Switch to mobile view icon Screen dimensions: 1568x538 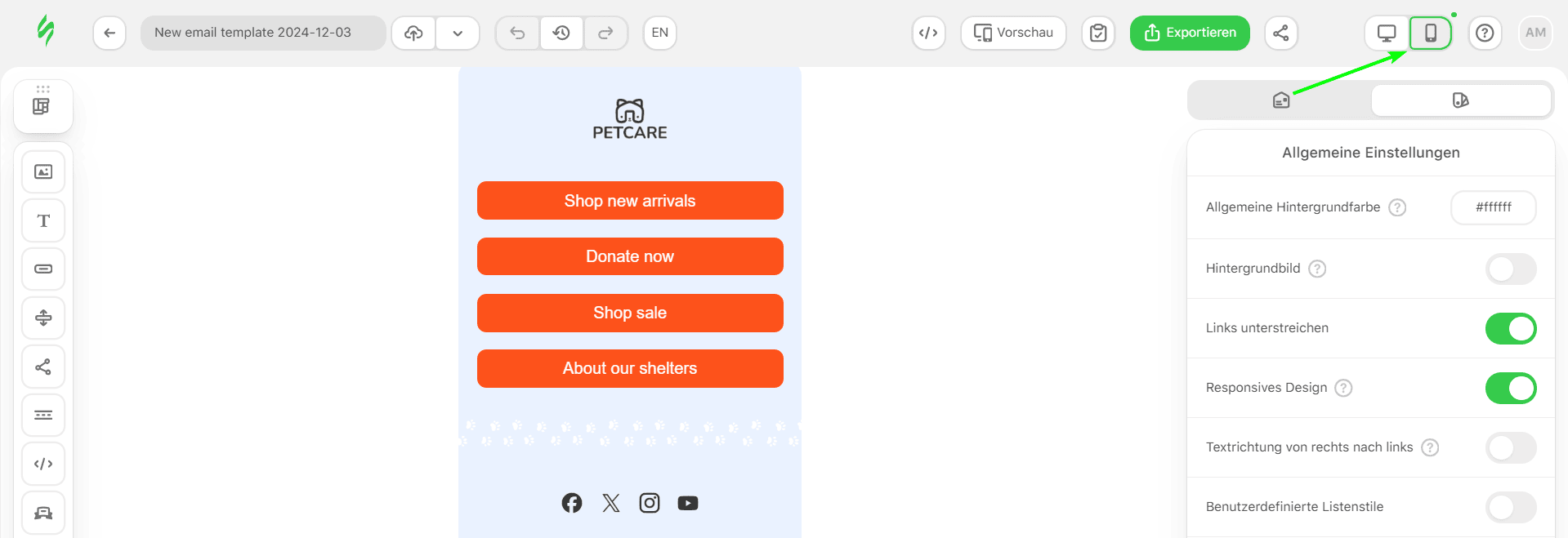(1430, 33)
